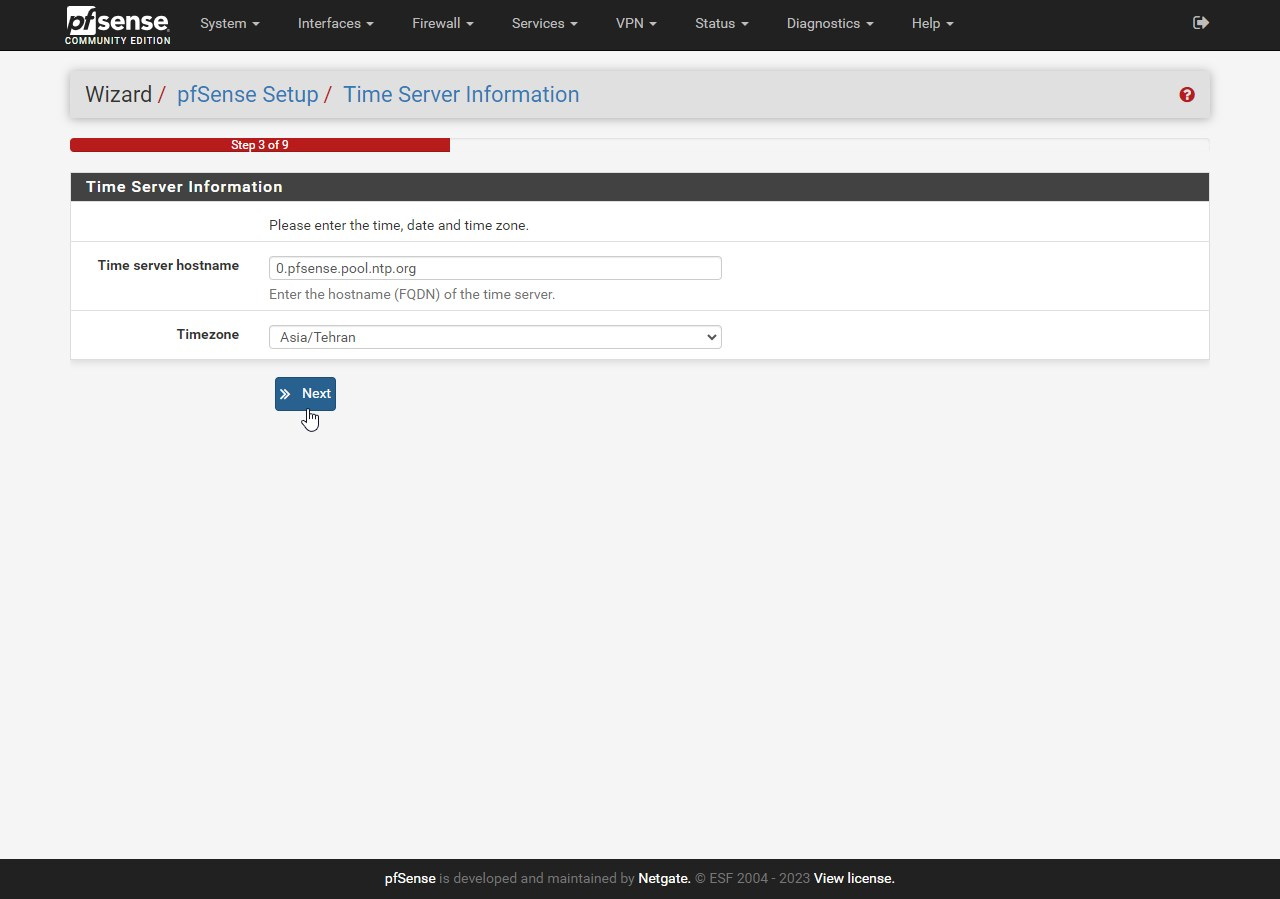
Task: Click the 'Enter the hostname (FQDN)' help text
Action: coord(412,295)
